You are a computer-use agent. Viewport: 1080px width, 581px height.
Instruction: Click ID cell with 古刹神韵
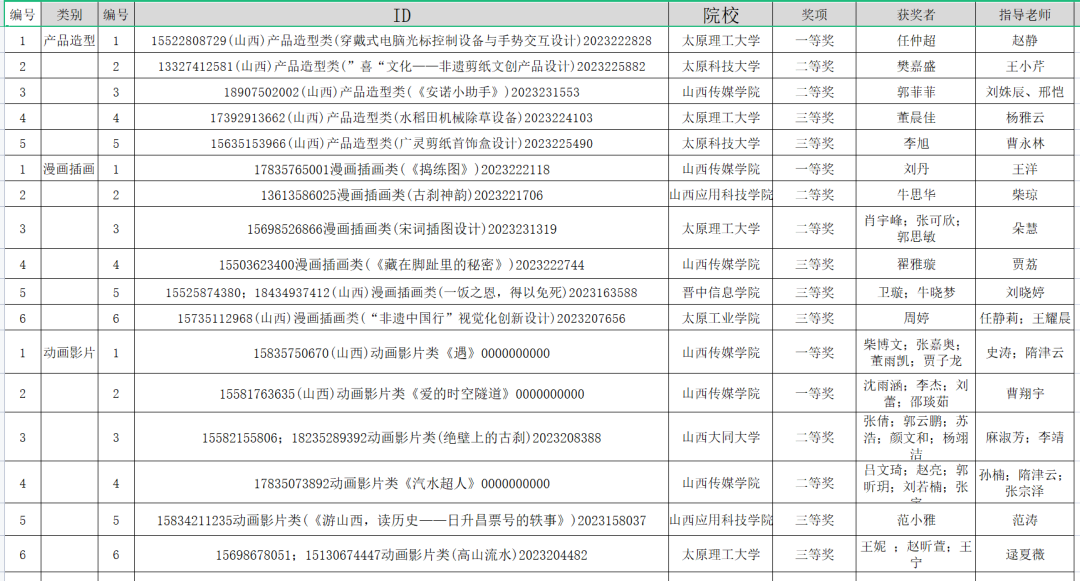(x=402, y=195)
